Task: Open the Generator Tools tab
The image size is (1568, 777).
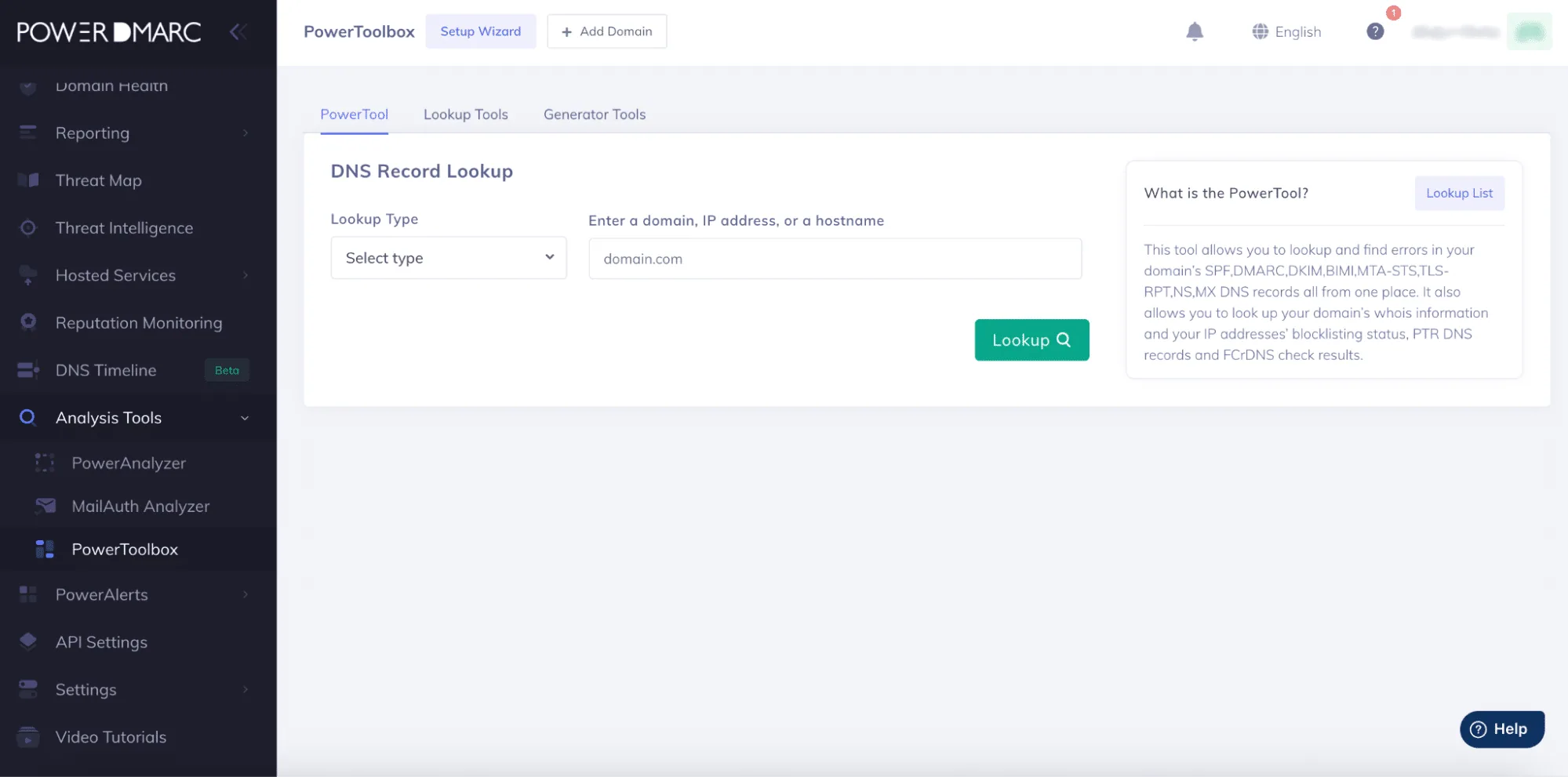Action: point(595,114)
